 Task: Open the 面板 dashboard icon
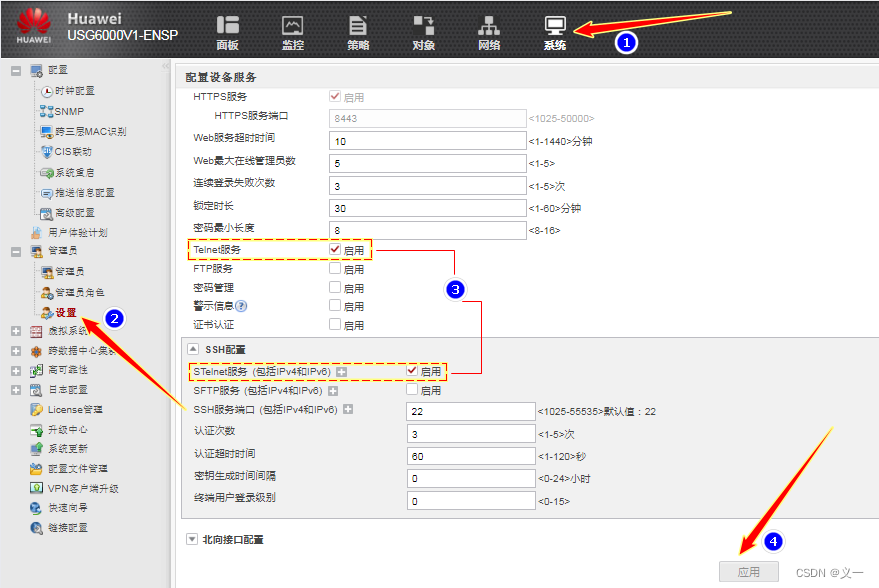228,26
